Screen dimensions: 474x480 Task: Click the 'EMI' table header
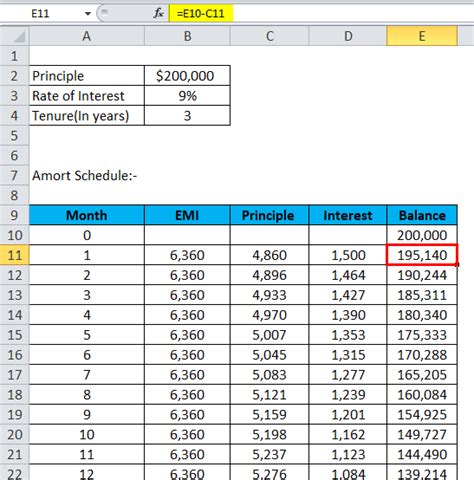(x=187, y=215)
